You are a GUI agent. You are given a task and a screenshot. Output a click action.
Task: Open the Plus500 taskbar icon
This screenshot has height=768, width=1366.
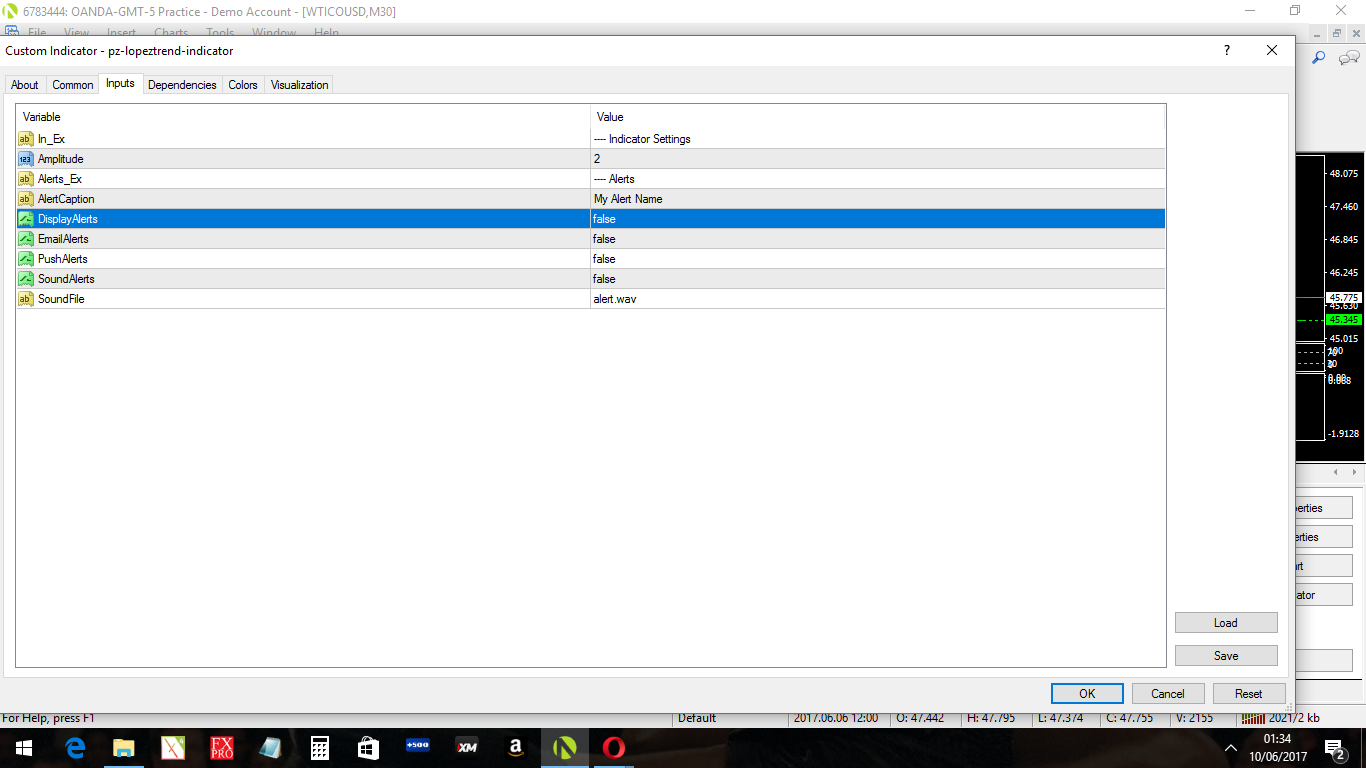click(418, 748)
